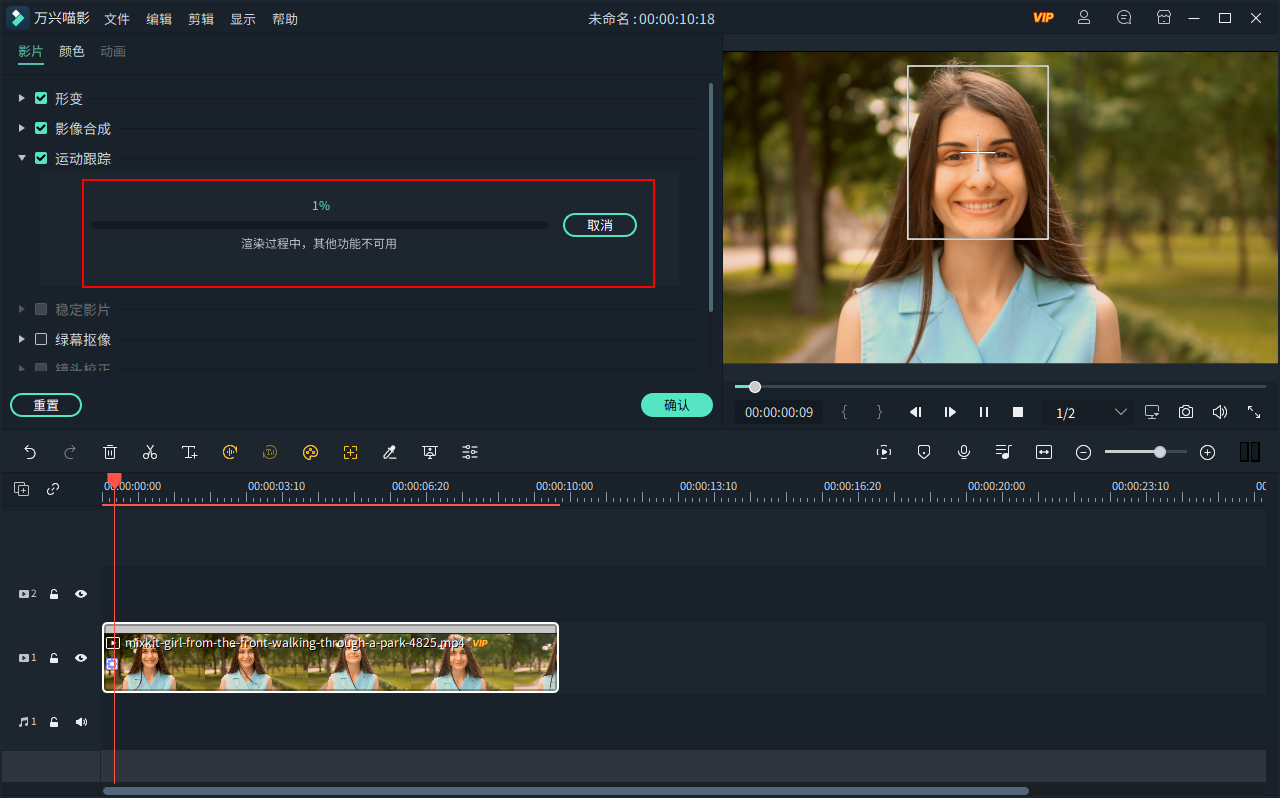The height and width of the screenshot is (798, 1280).
Task: Open the 剪辑 menu
Action: [201, 19]
